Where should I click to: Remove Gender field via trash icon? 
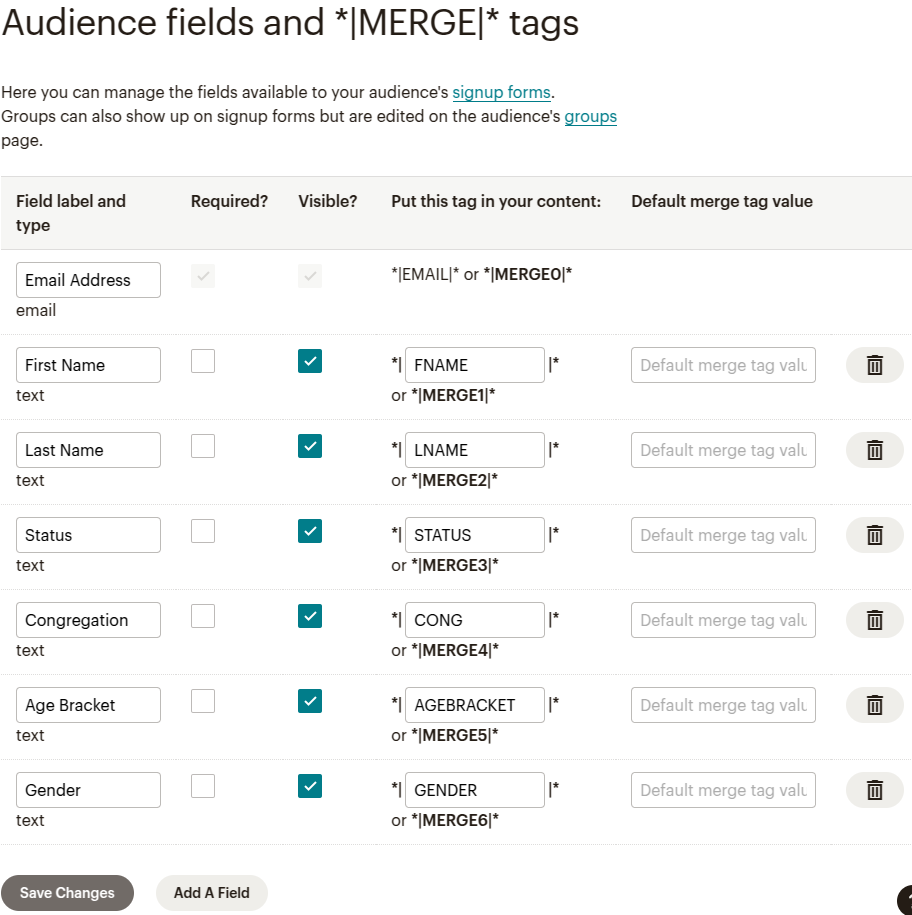click(x=874, y=790)
